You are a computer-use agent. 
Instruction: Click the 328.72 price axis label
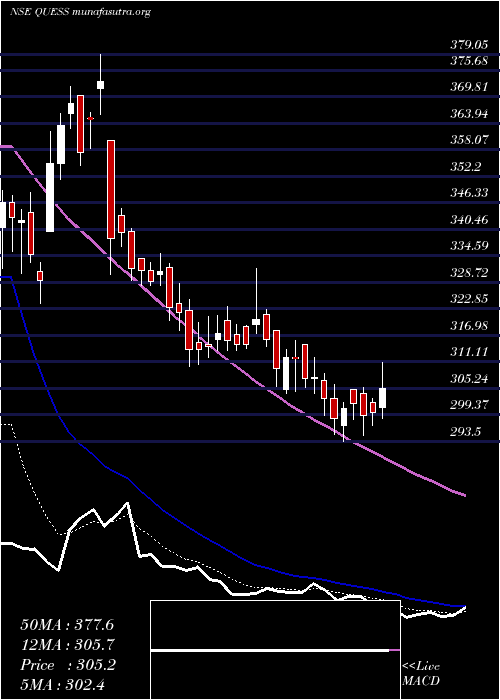pyautogui.click(x=469, y=273)
